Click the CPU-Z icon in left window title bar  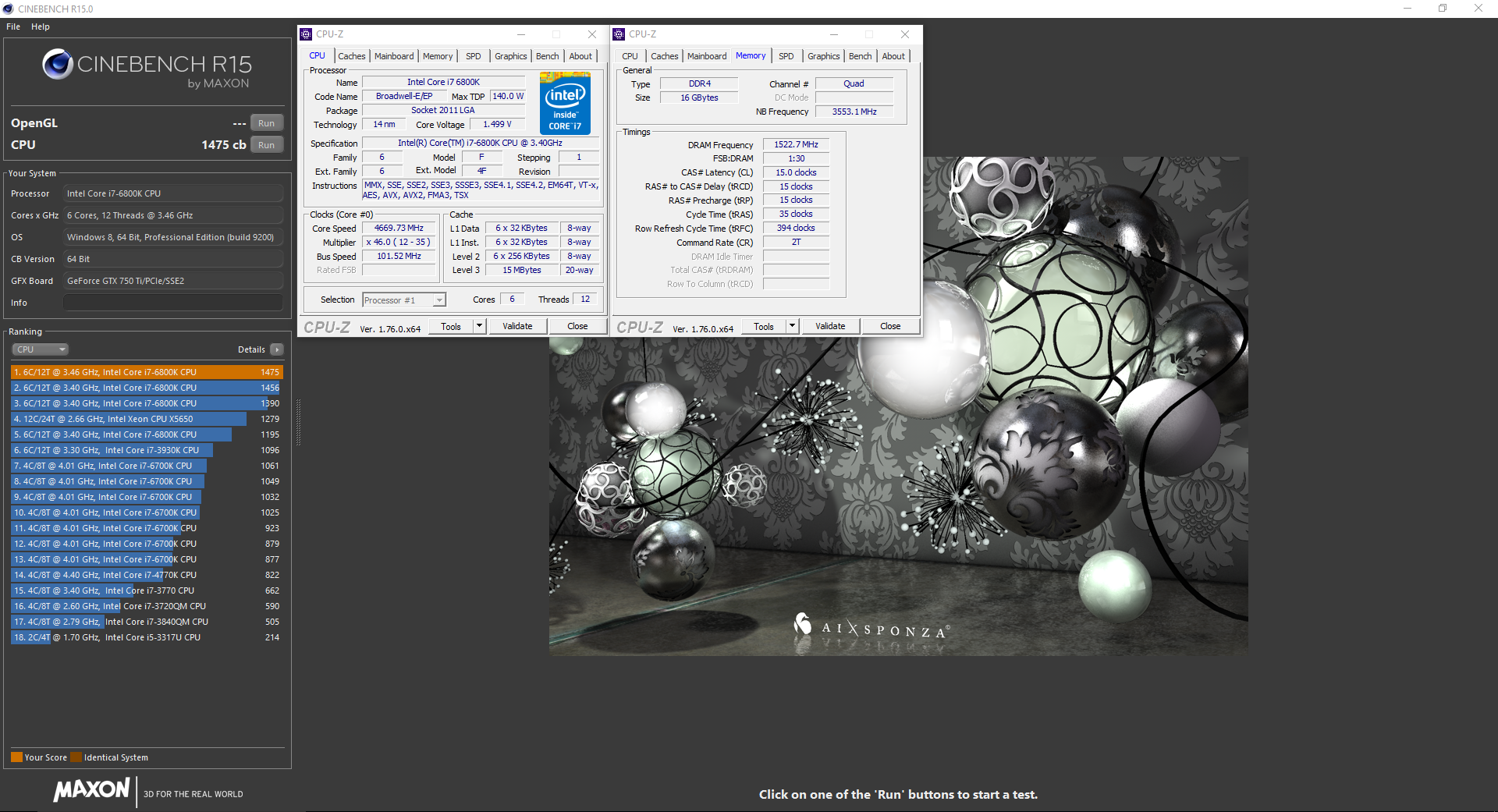click(306, 34)
